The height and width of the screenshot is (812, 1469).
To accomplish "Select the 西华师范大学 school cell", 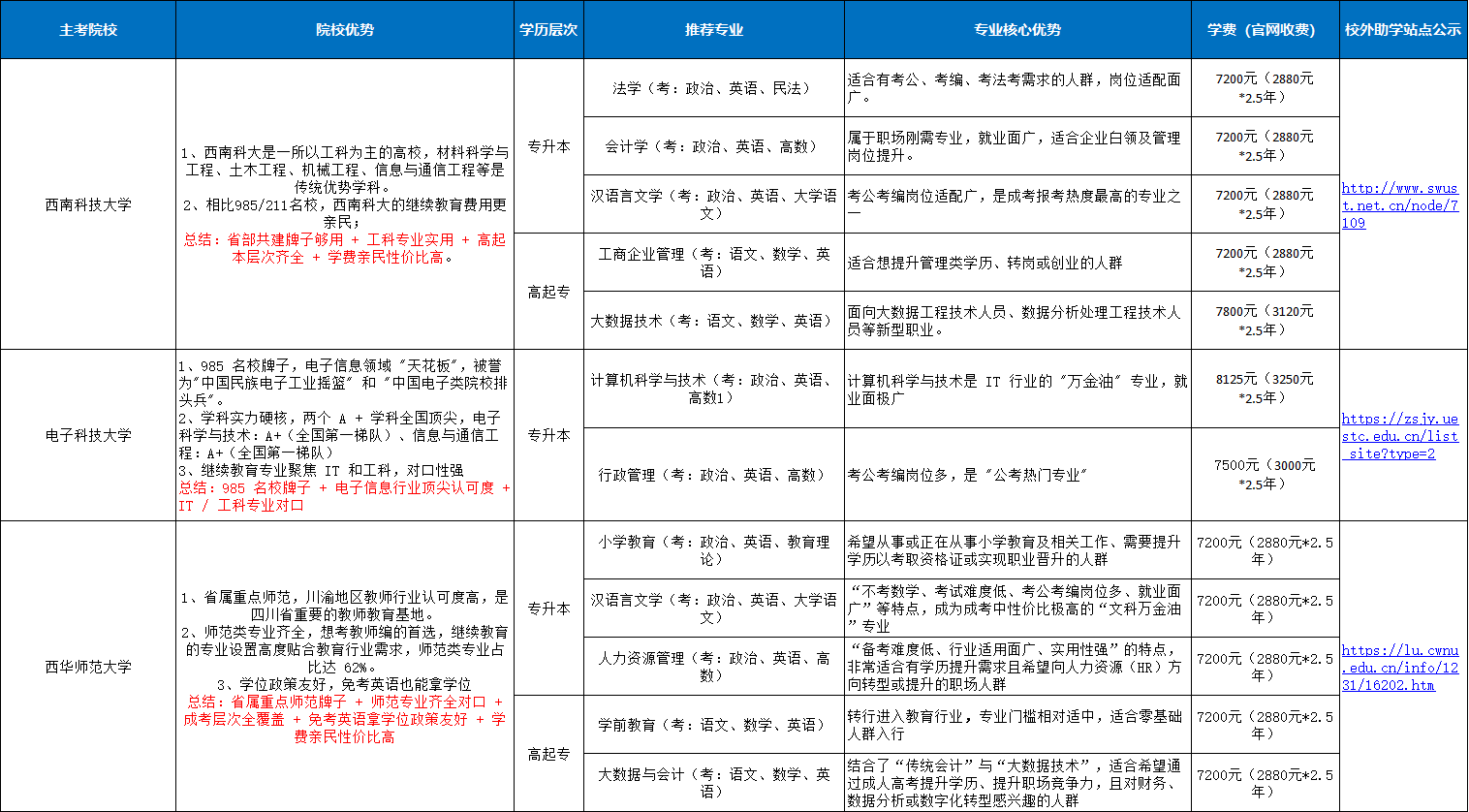I will coord(88,667).
